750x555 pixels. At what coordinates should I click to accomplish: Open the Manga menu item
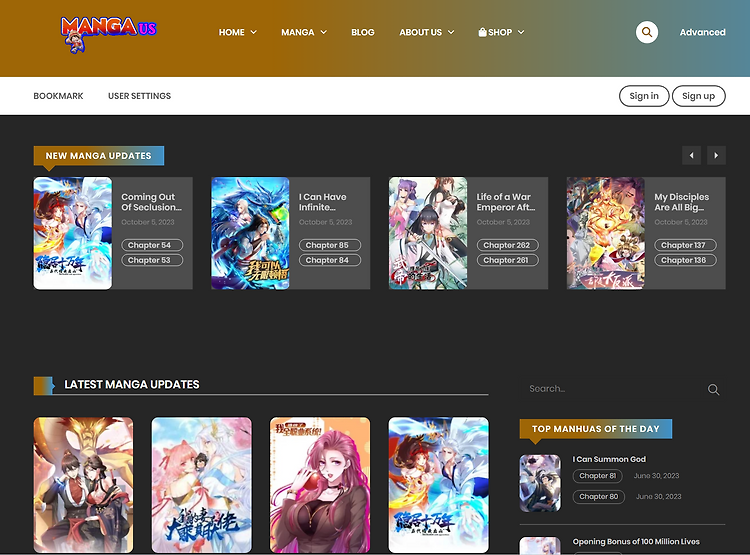(298, 32)
